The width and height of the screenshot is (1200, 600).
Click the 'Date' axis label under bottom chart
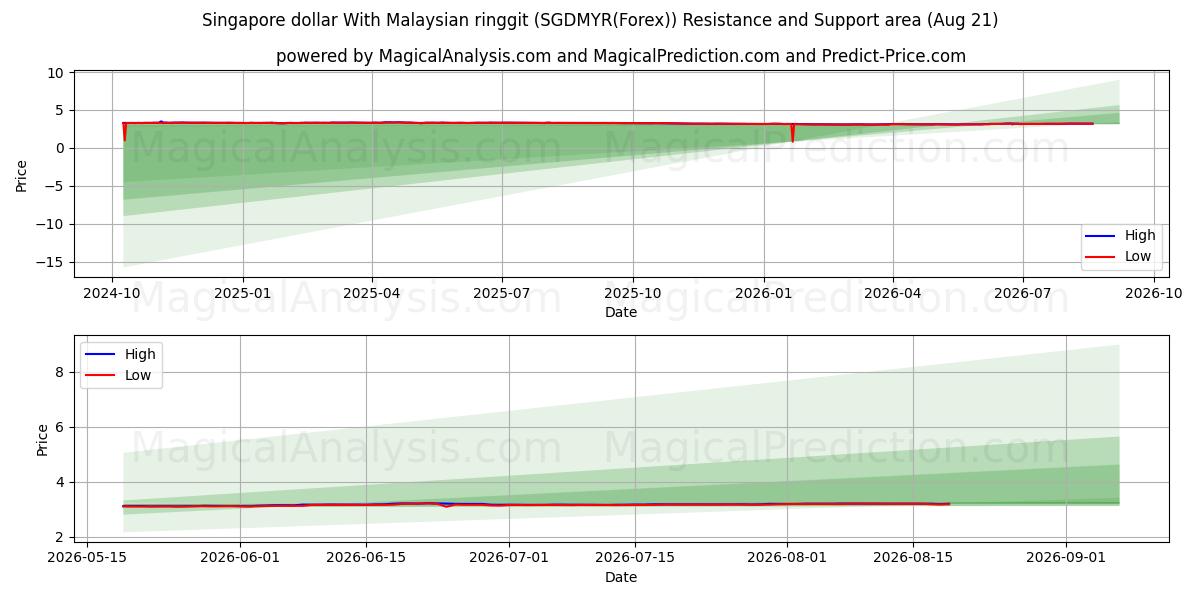621,577
